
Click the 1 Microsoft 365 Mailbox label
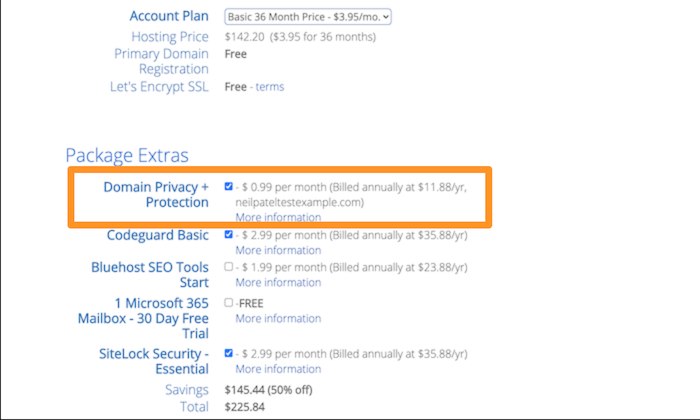(143, 318)
